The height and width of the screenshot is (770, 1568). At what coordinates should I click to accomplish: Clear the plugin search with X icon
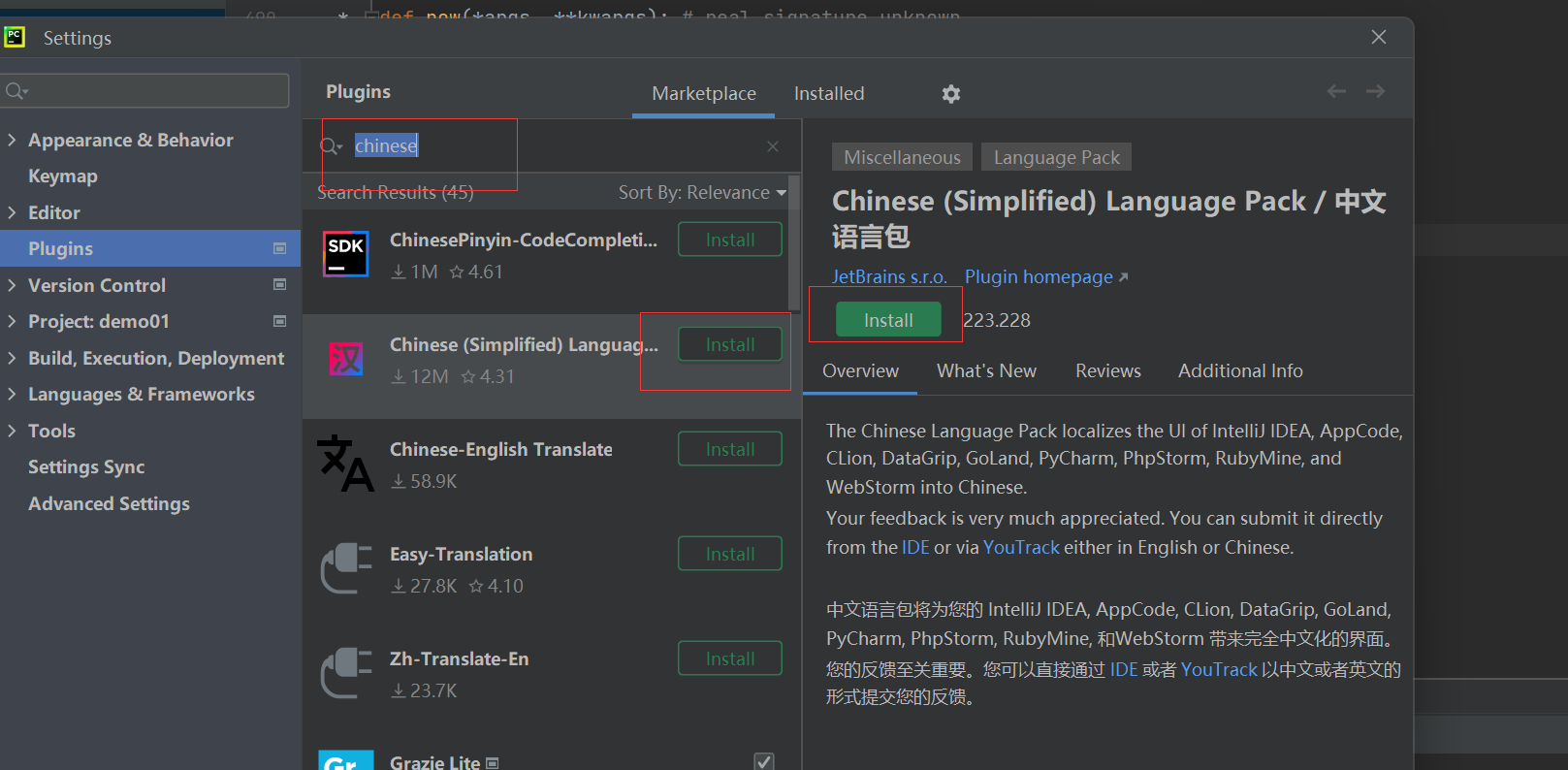pos(773,146)
